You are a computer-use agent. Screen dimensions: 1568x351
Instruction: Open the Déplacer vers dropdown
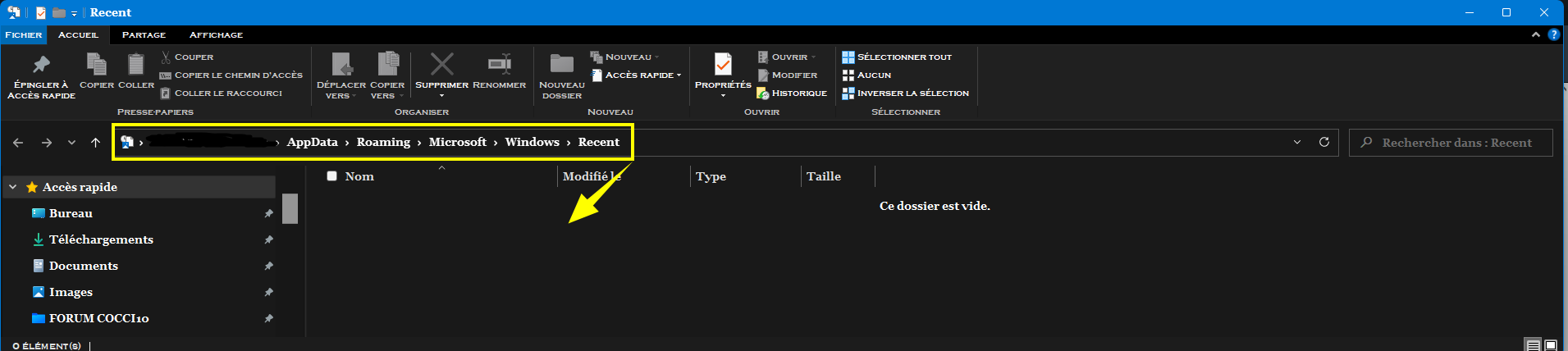(x=341, y=90)
